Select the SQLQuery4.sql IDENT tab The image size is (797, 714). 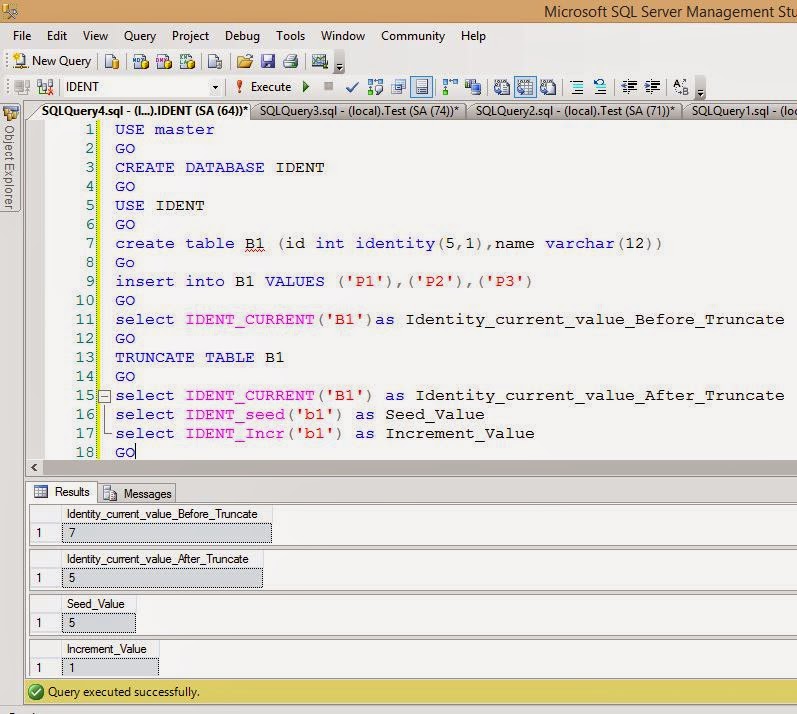(x=144, y=111)
